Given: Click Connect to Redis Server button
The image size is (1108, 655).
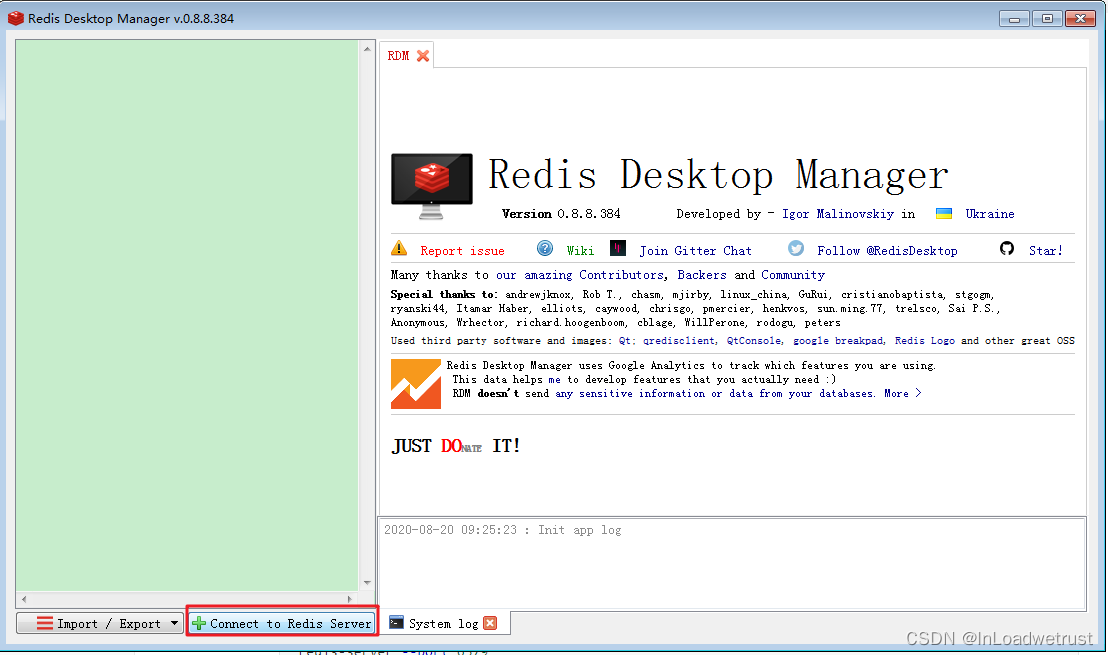Looking at the screenshot, I should tap(282, 623).
